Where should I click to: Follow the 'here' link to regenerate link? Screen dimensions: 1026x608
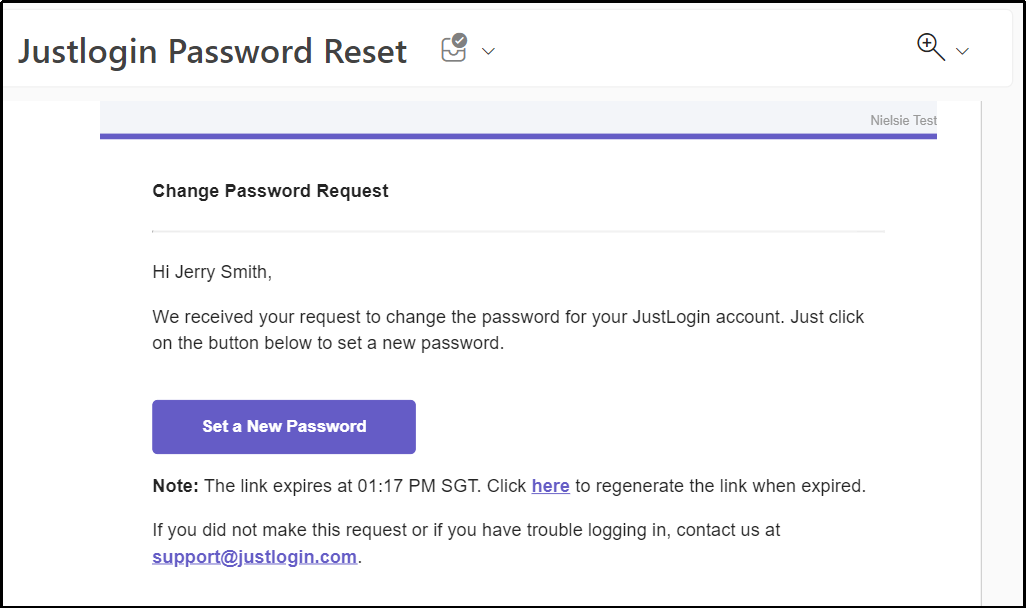[x=550, y=486]
